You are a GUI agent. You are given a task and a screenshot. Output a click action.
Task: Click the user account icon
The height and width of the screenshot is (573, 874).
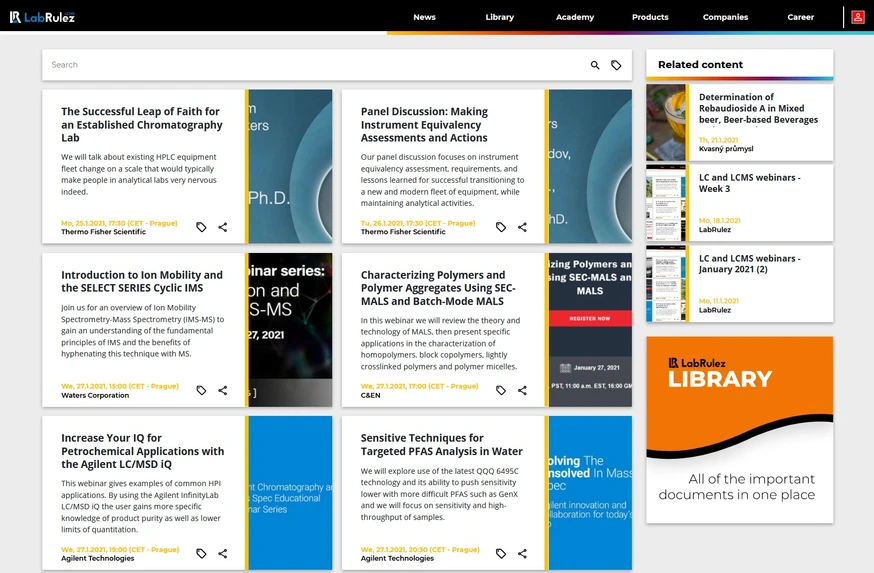click(x=858, y=17)
